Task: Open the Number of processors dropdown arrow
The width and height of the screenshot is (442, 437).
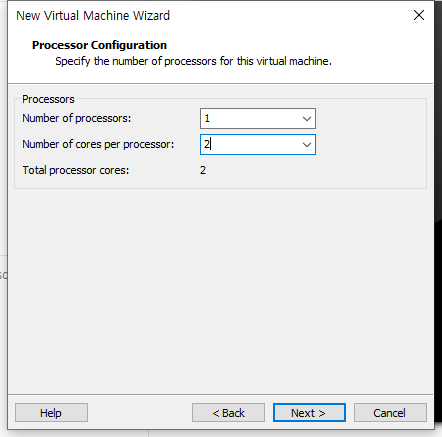Action: point(307,119)
